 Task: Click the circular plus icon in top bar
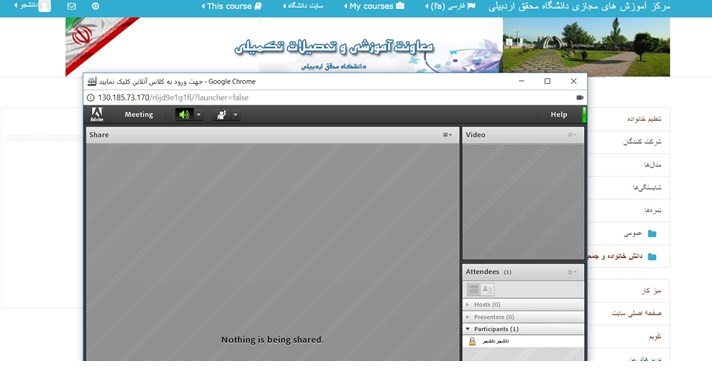coord(95,6)
